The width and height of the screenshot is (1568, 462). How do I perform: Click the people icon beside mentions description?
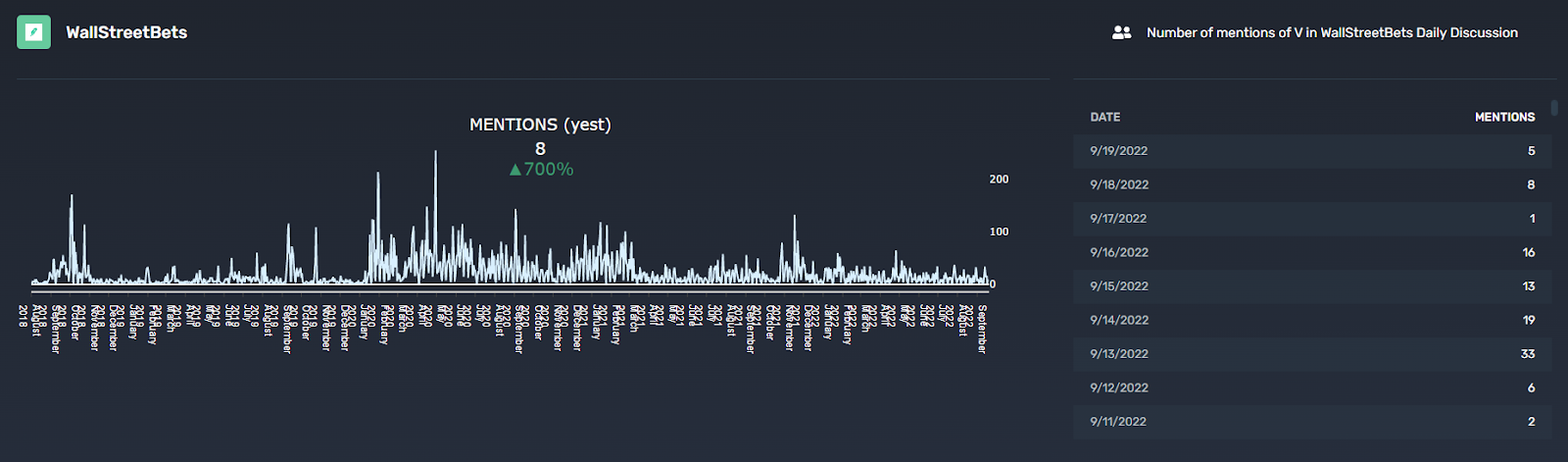(1121, 32)
